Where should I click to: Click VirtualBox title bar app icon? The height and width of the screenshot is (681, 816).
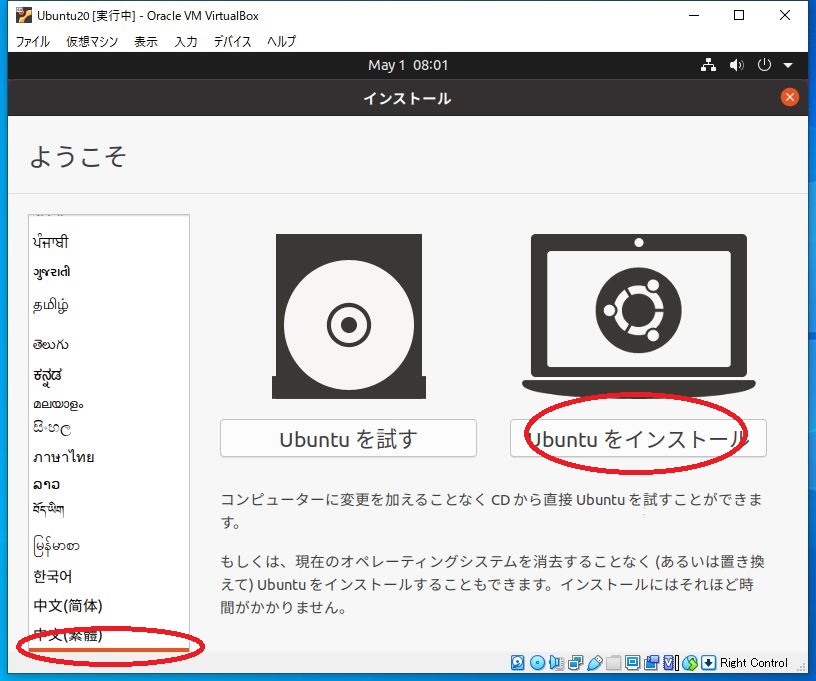pos(23,15)
